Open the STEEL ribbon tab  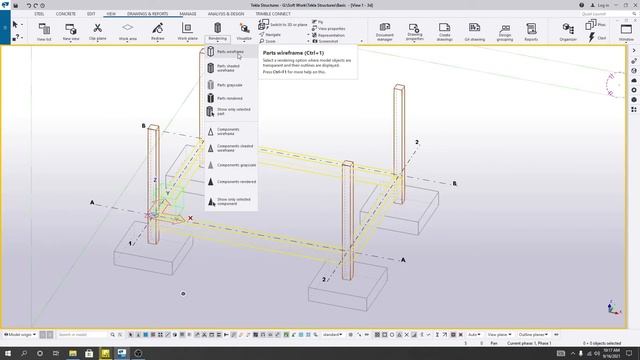pos(39,14)
